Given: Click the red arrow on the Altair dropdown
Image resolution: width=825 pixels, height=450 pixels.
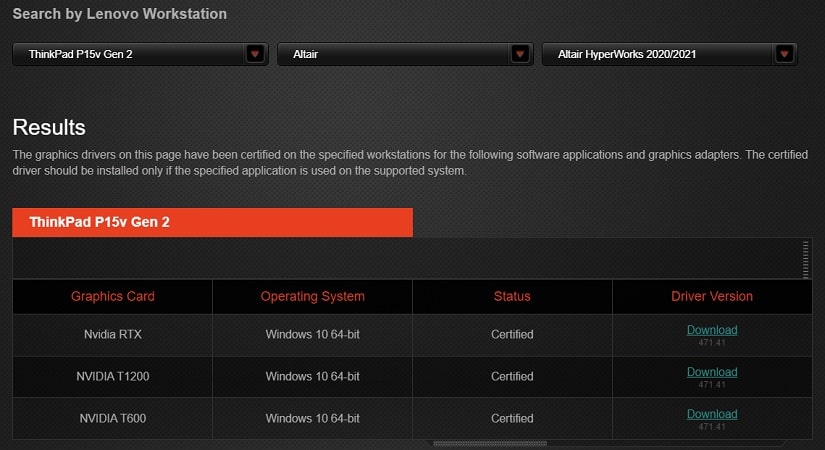Looking at the screenshot, I should [520, 54].
